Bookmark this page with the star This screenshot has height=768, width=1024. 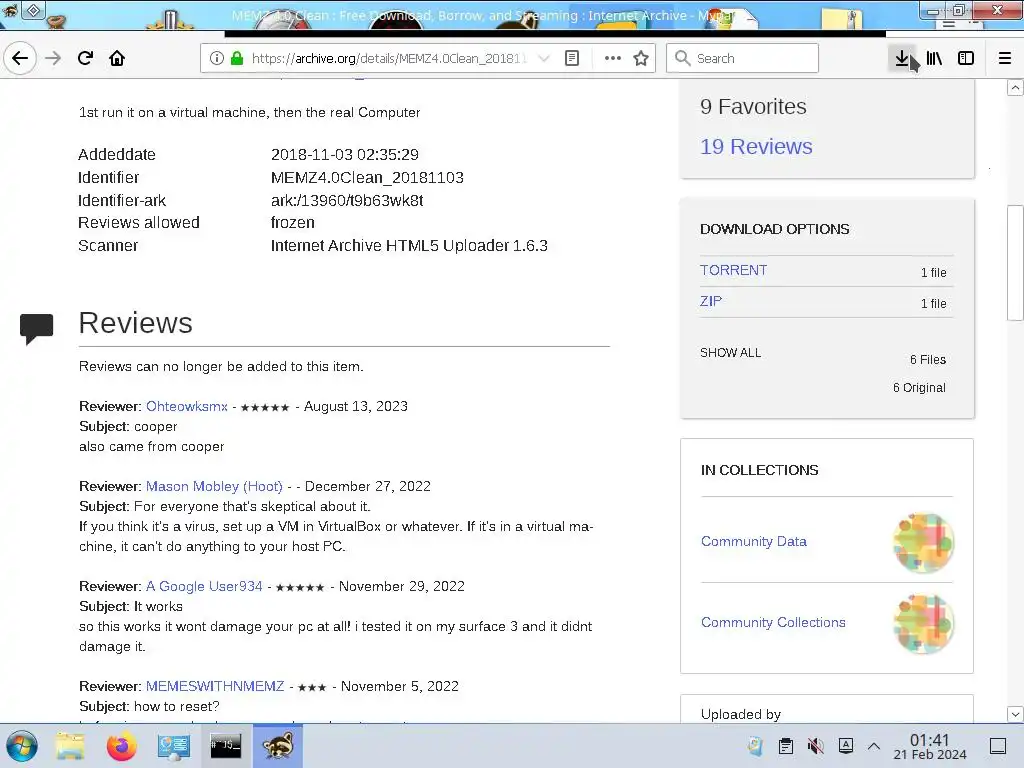point(641,58)
